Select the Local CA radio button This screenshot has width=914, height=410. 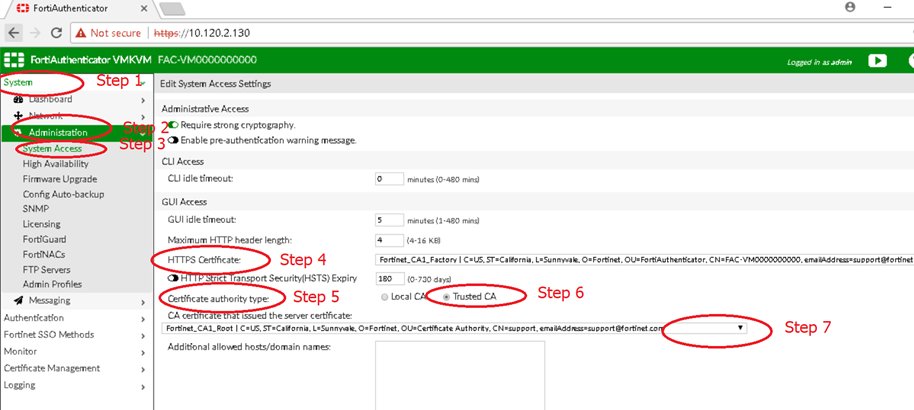pyautogui.click(x=384, y=297)
